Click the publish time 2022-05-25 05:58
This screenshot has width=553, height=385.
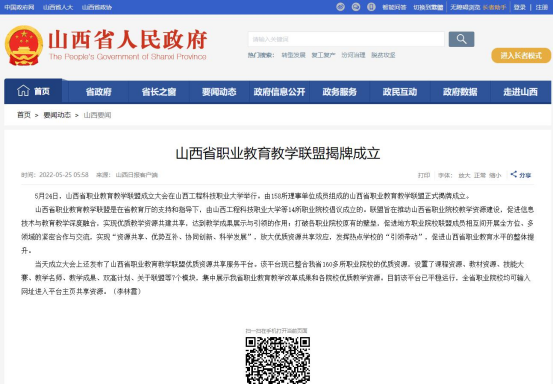tap(64, 175)
